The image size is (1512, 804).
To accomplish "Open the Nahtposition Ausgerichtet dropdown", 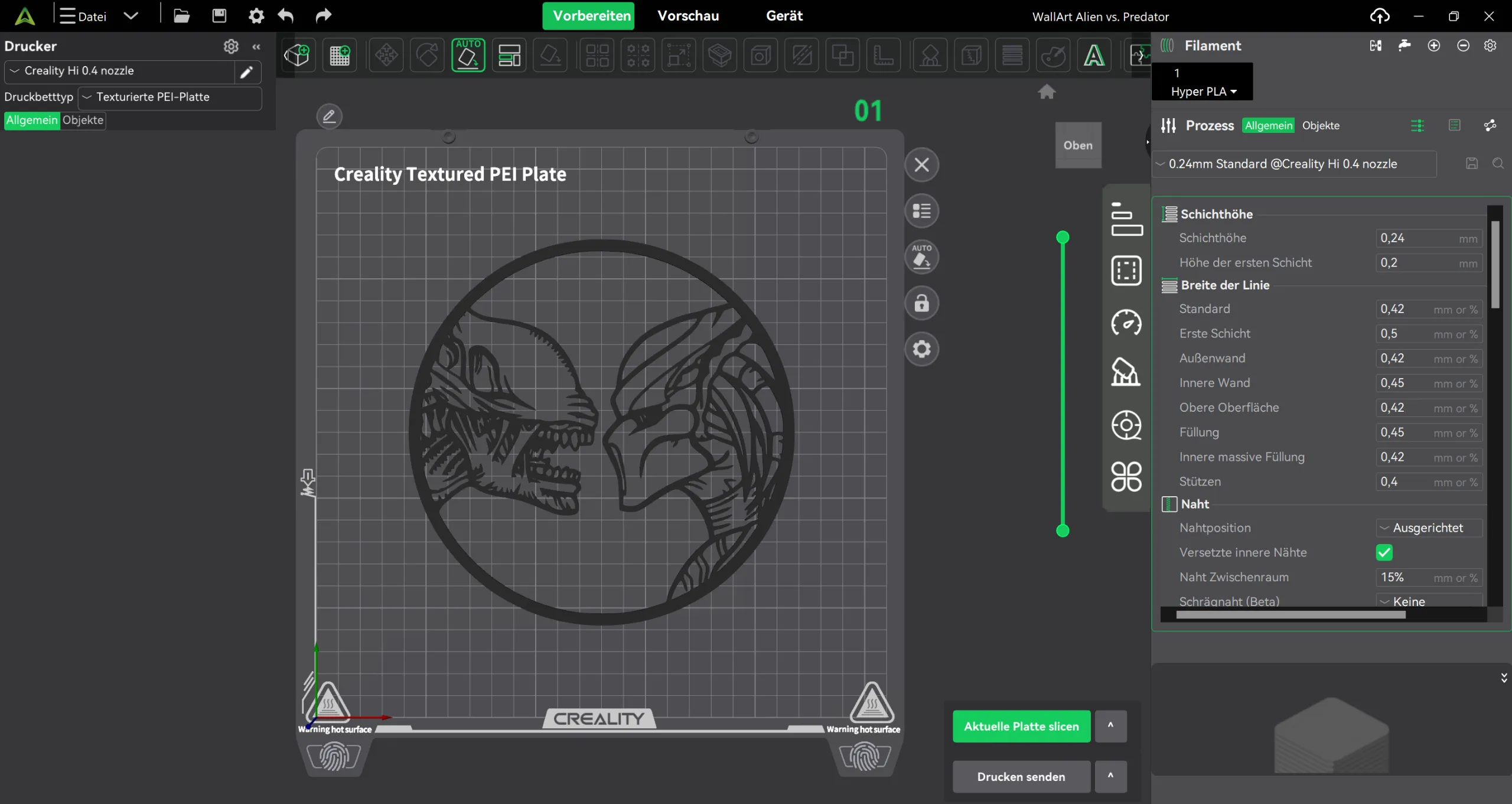I will click(1428, 528).
